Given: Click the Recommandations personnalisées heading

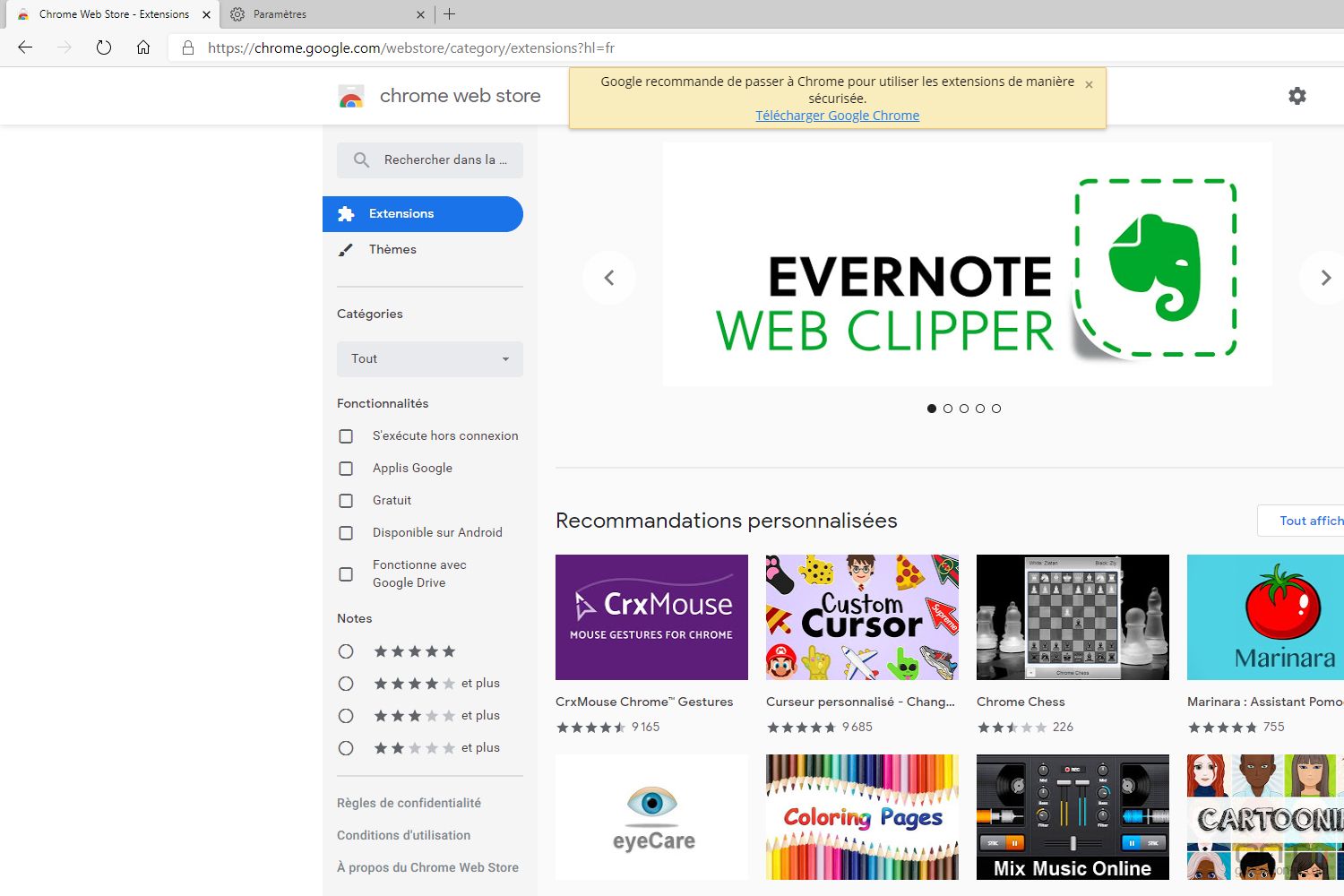Looking at the screenshot, I should click(727, 521).
